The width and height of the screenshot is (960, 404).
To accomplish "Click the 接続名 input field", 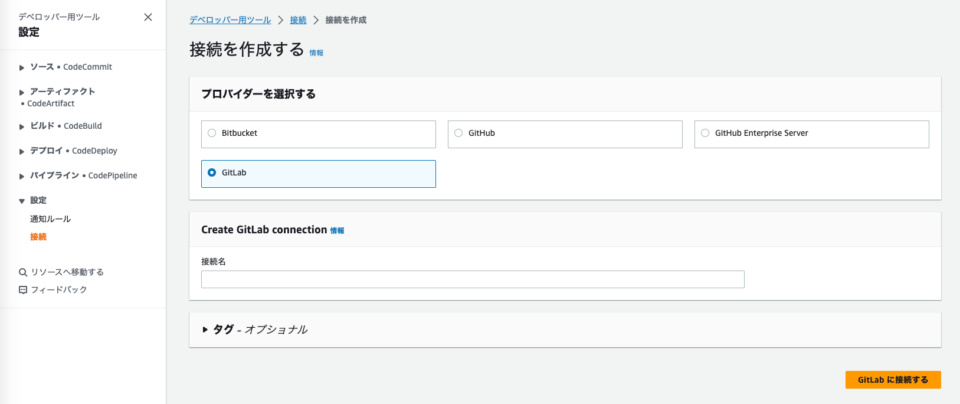I will (x=473, y=279).
